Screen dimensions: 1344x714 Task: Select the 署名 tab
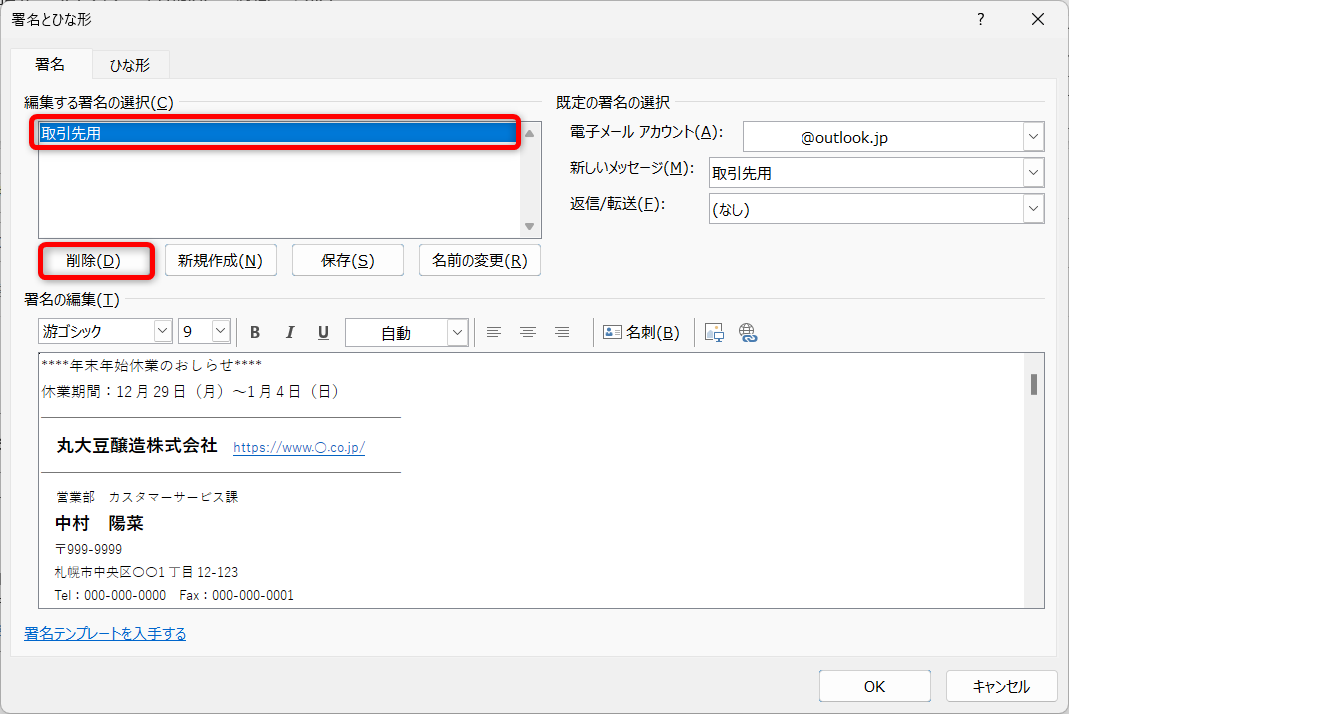coord(50,64)
